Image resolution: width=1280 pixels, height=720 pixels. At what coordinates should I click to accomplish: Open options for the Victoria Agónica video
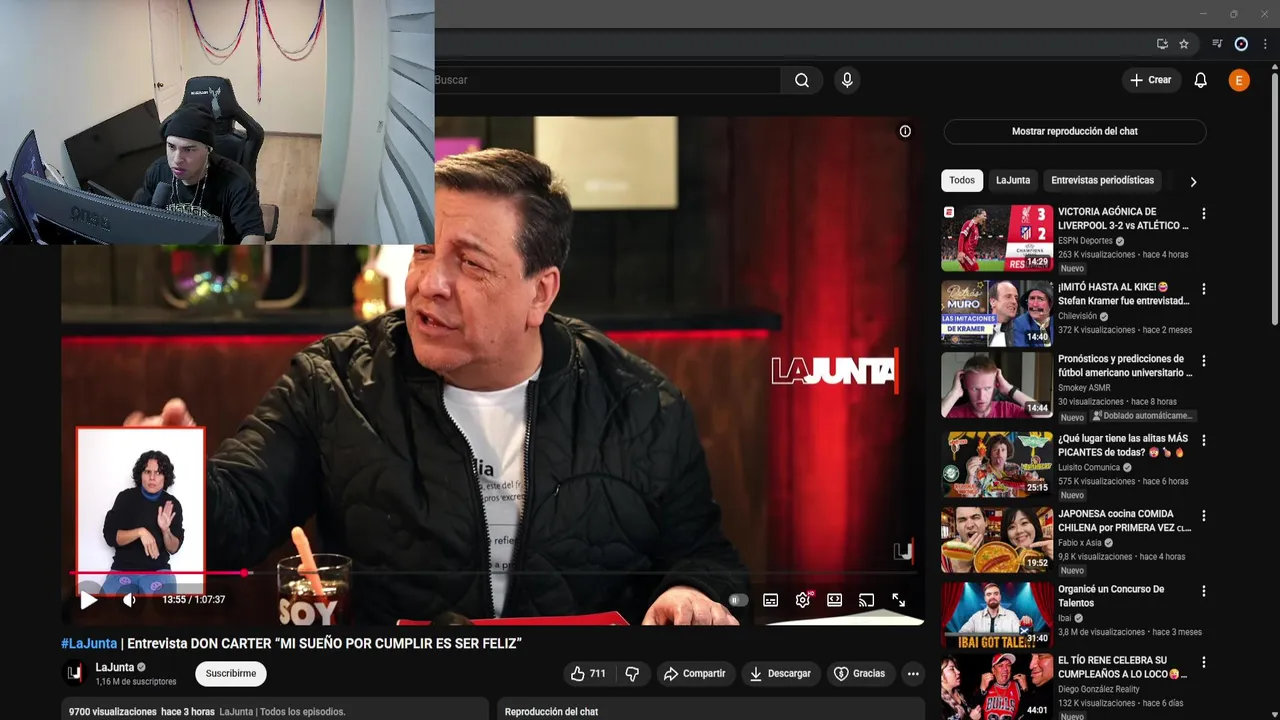pyautogui.click(x=1204, y=213)
